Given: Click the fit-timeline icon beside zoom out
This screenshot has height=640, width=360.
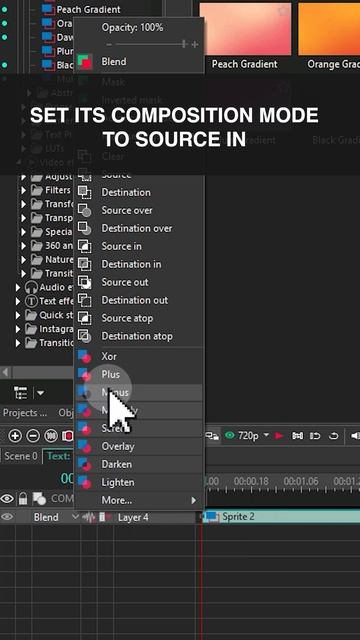Looking at the screenshot, I should coord(51,436).
